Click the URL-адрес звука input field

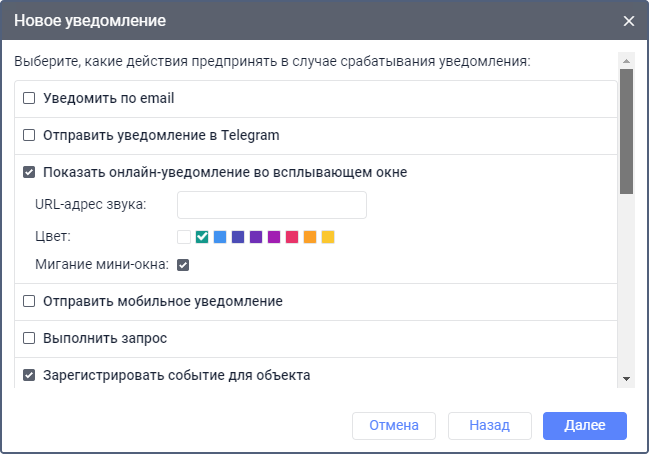tap(271, 205)
